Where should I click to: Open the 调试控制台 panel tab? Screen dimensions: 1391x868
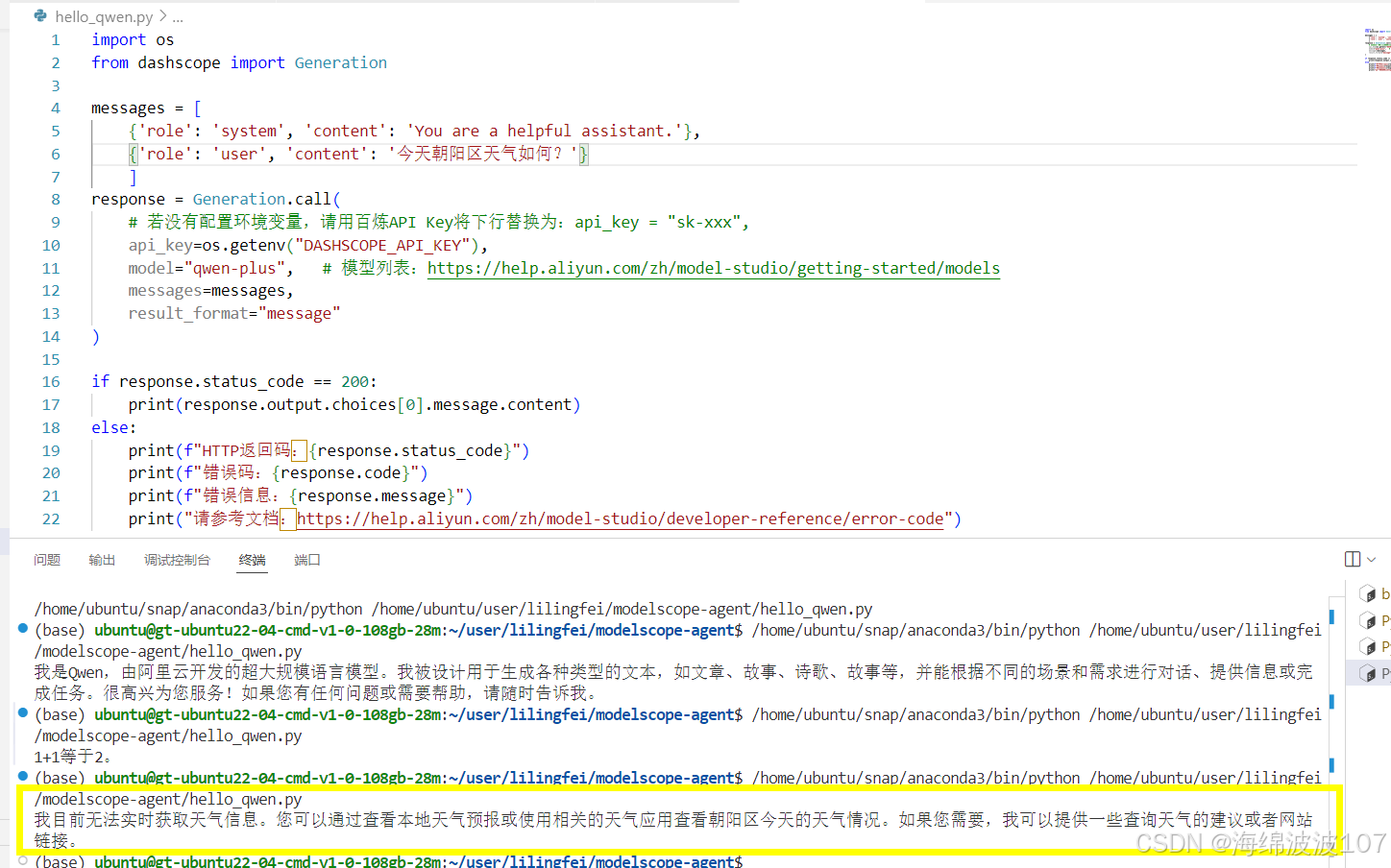click(x=177, y=560)
